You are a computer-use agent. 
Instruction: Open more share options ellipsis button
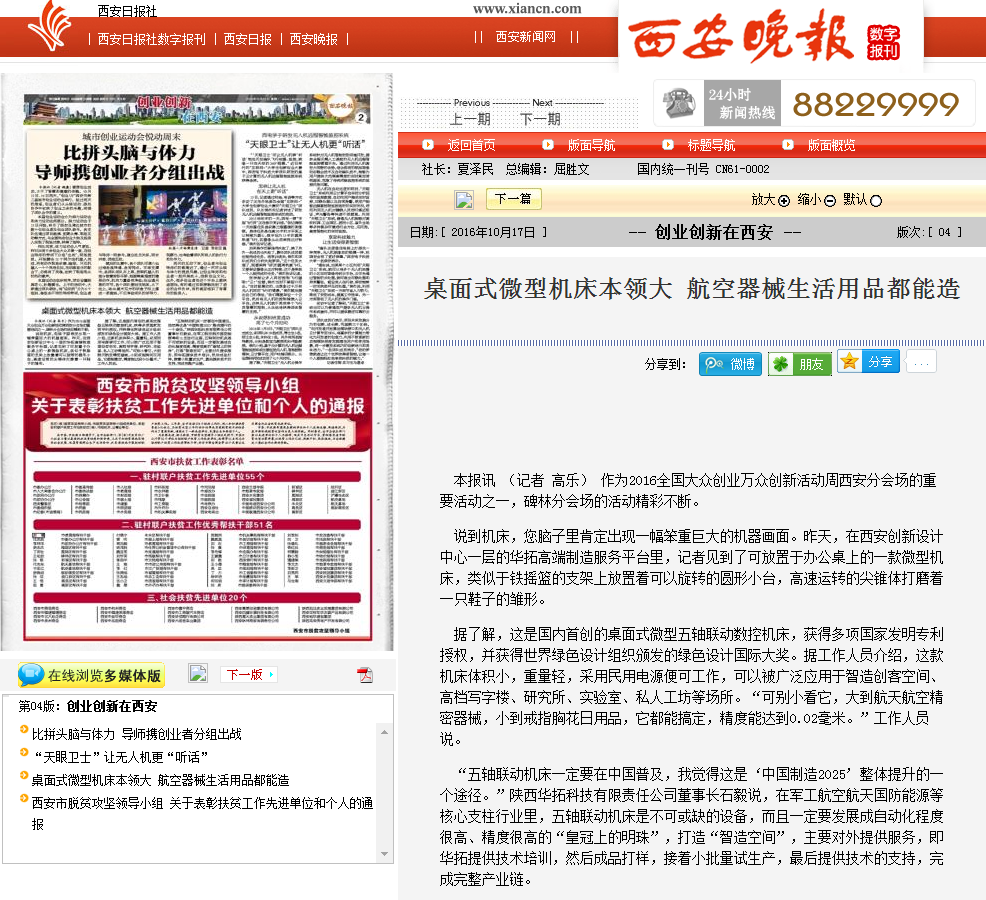click(x=921, y=362)
